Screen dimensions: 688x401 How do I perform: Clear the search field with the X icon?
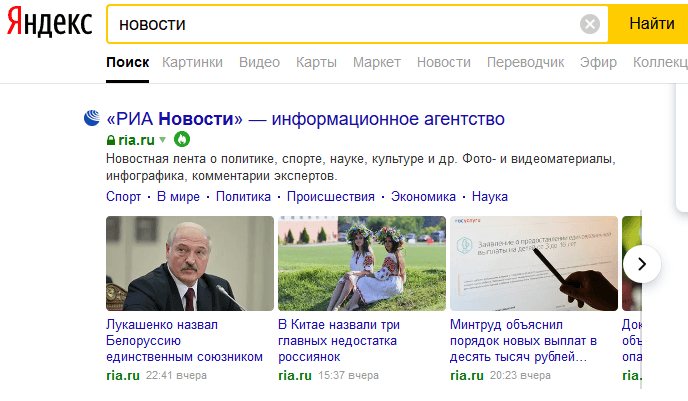click(590, 24)
